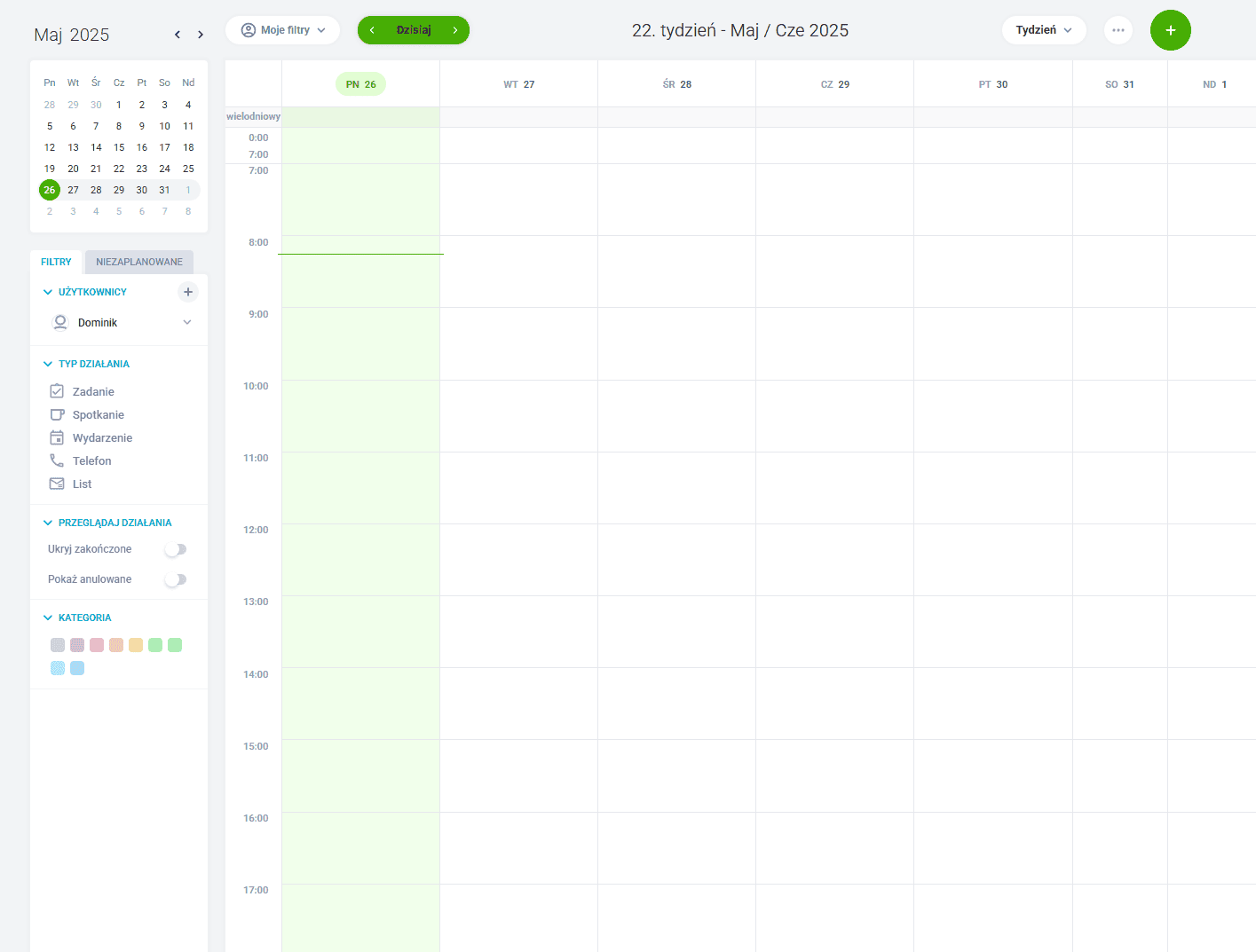
Task: Filter by Spotkanie meeting type
Action: [98, 414]
